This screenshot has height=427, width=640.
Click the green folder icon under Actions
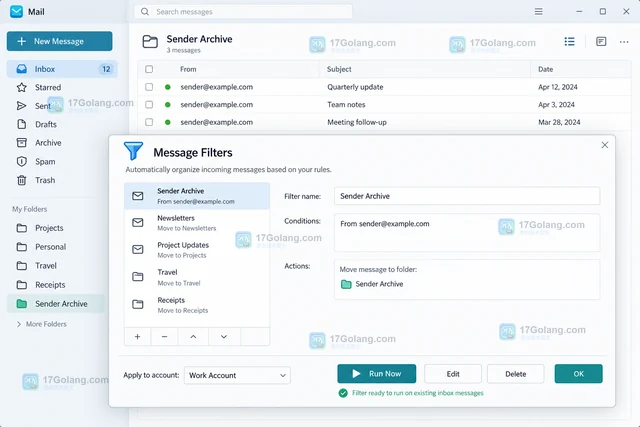(346, 284)
